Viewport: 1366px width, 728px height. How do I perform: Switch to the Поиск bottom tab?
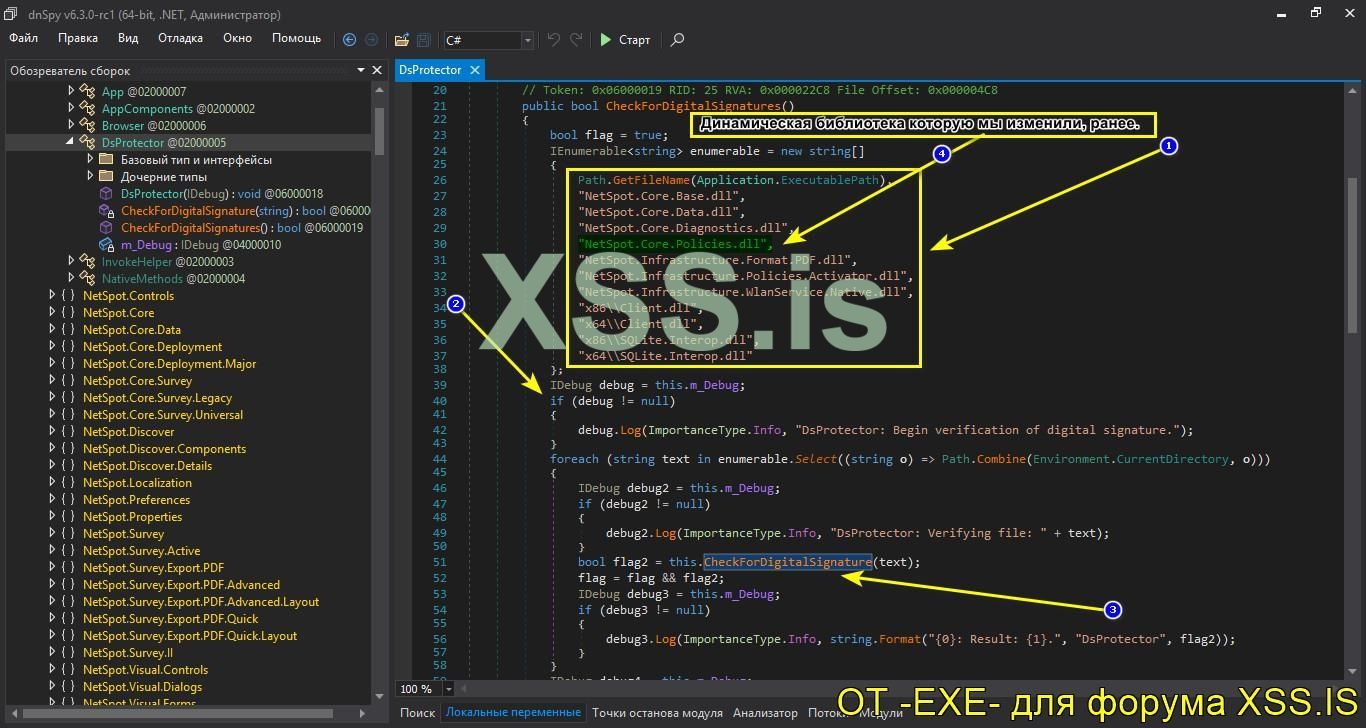click(418, 713)
